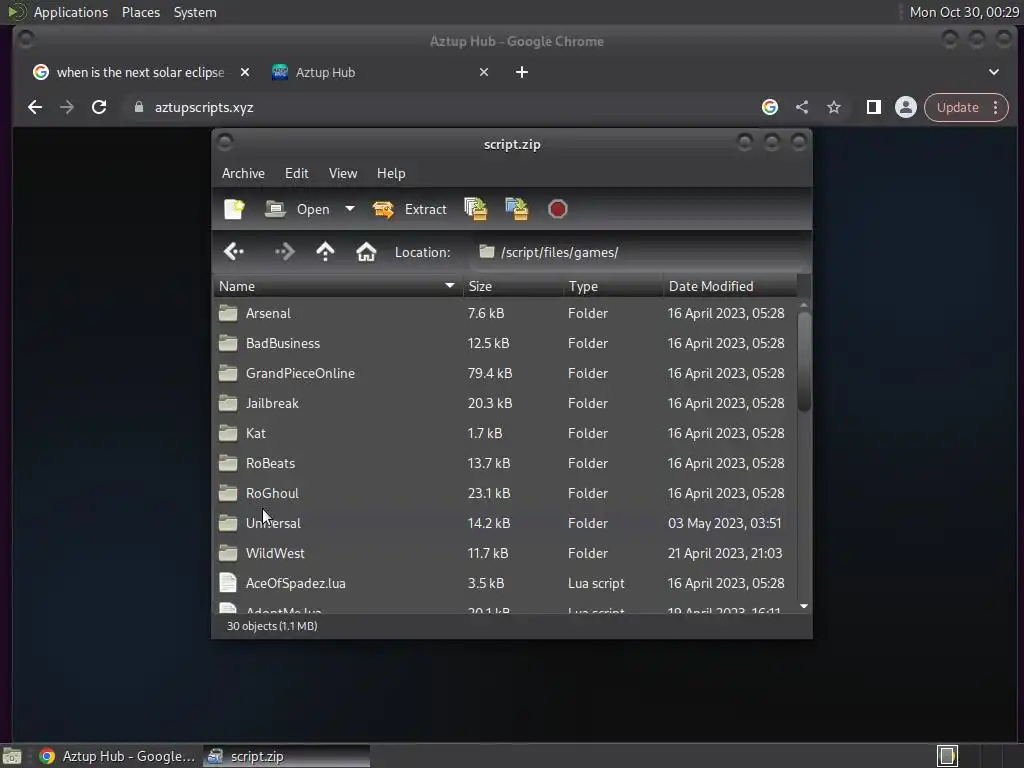1024x768 pixels.
Task: Open the Chrome profile avatar
Action: coord(906,108)
